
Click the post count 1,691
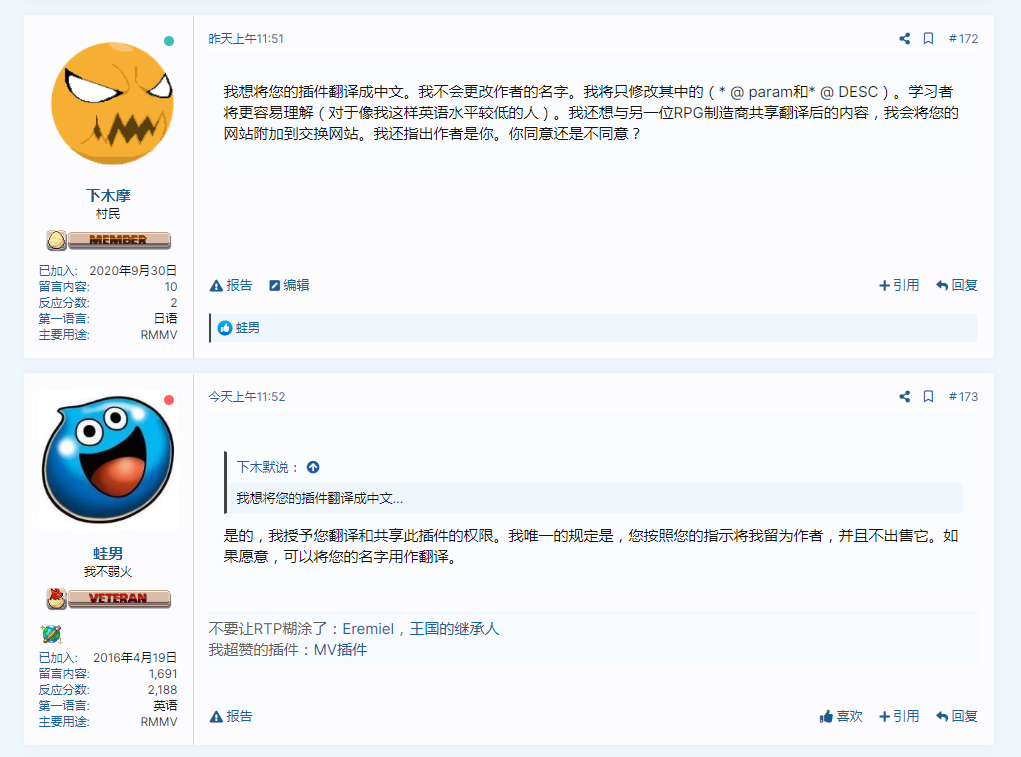click(163, 674)
